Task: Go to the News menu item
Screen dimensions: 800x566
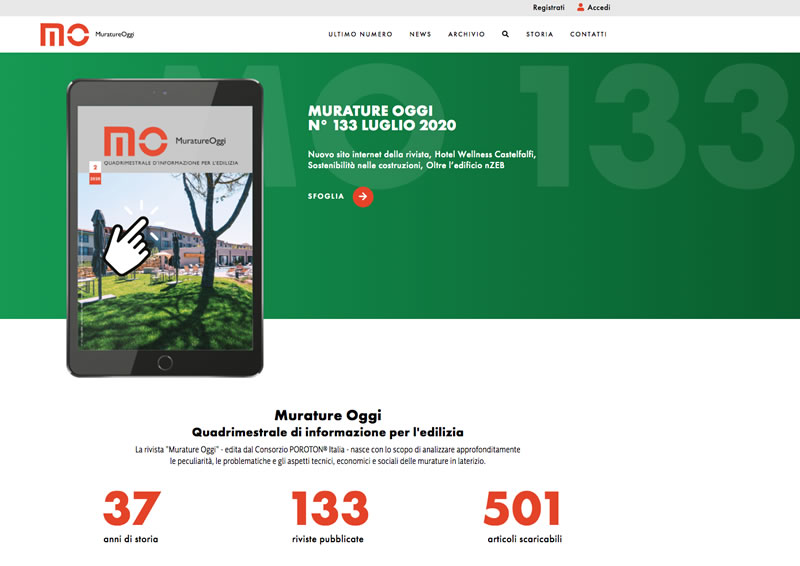Action: pyautogui.click(x=420, y=34)
